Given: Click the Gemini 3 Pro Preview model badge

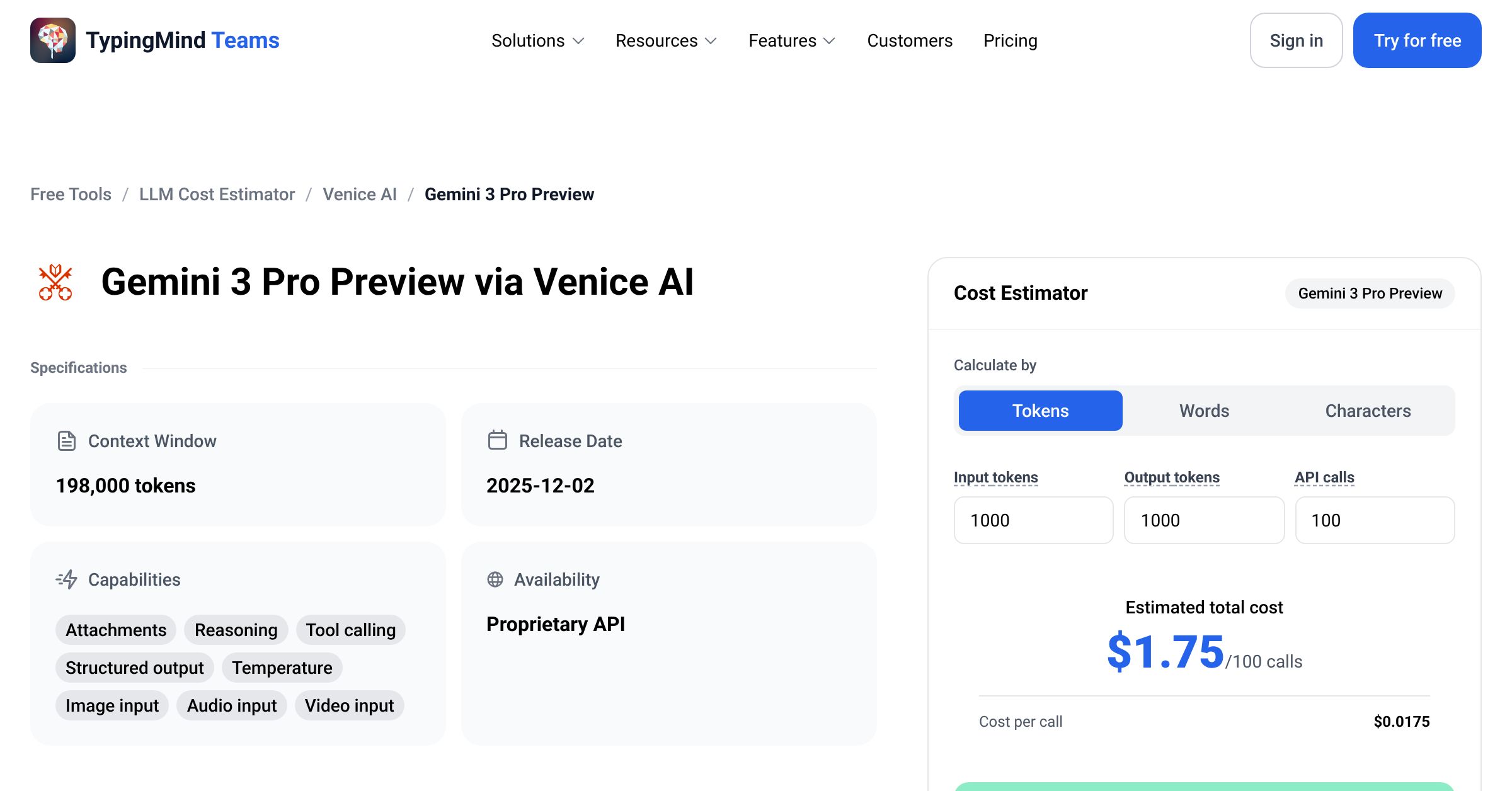Looking at the screenshot, I should pos(1370,293).
